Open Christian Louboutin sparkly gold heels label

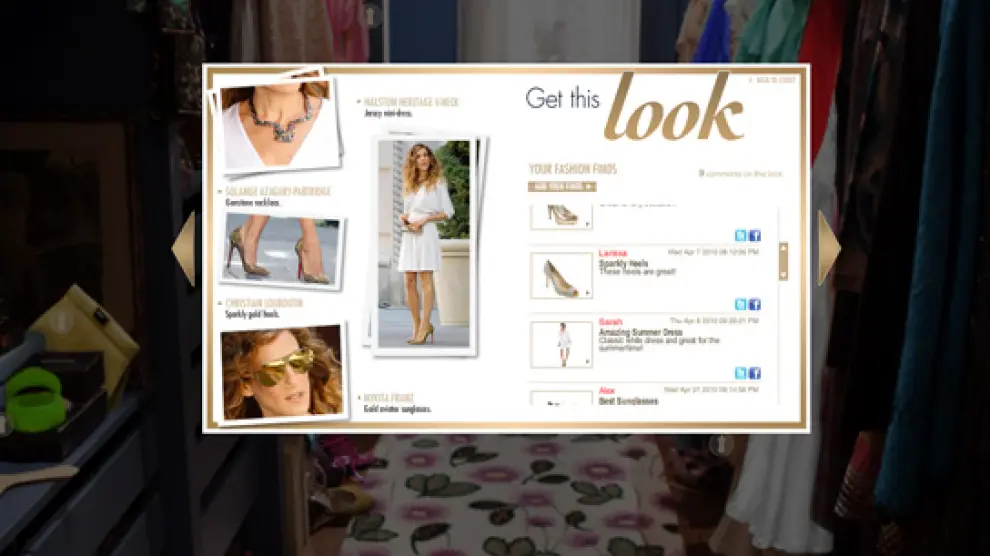[264, 303]
